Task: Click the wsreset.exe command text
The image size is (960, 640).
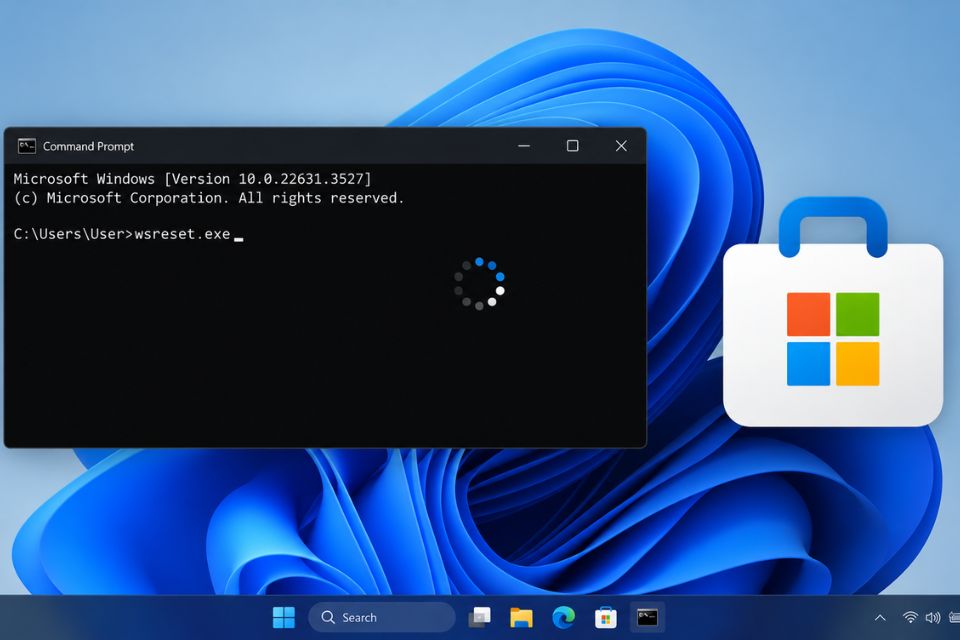Action: [182, 234]
